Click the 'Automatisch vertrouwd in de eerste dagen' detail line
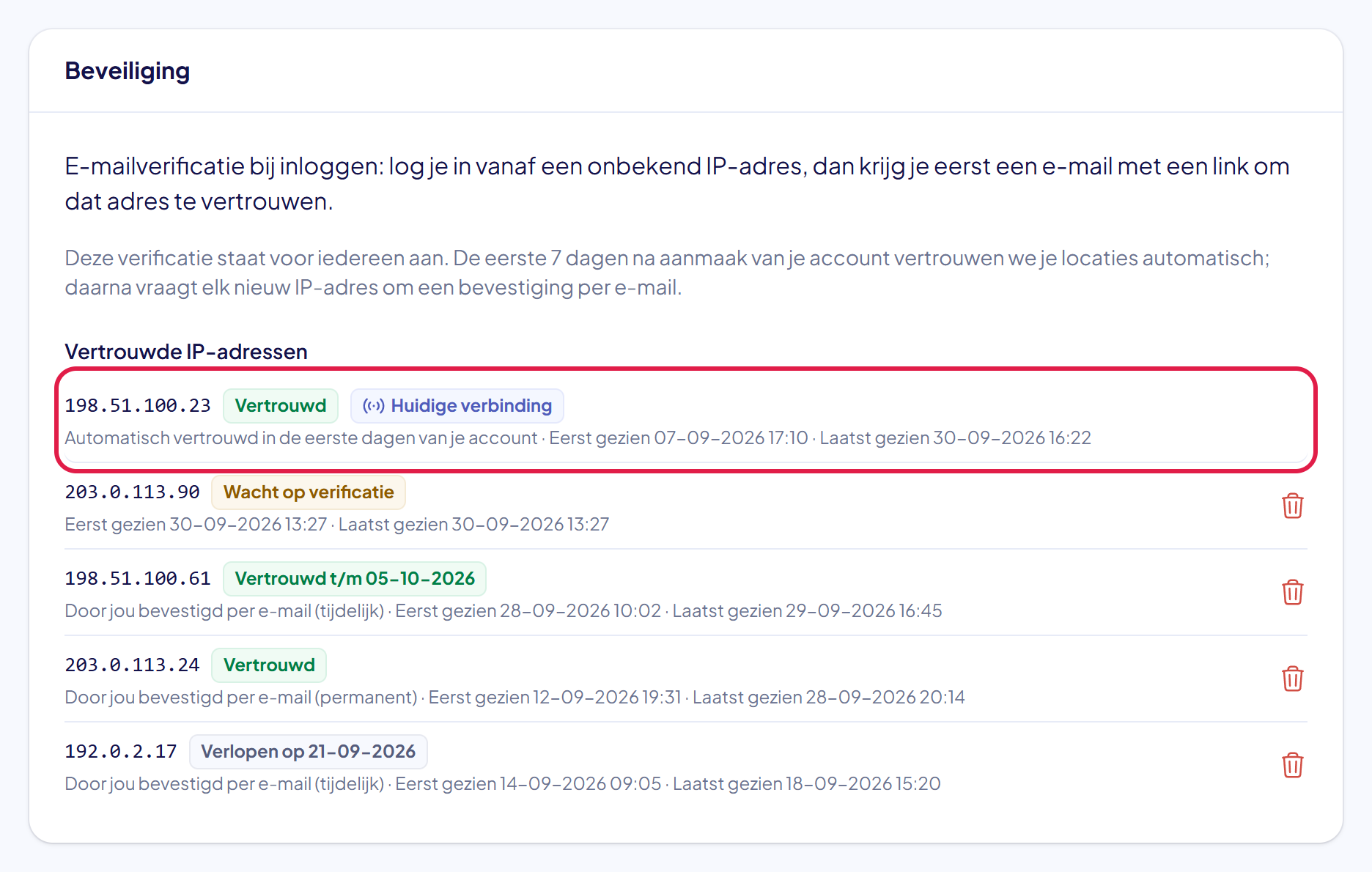This screenshot has width=1372, height=872. (x=578, y=438)
